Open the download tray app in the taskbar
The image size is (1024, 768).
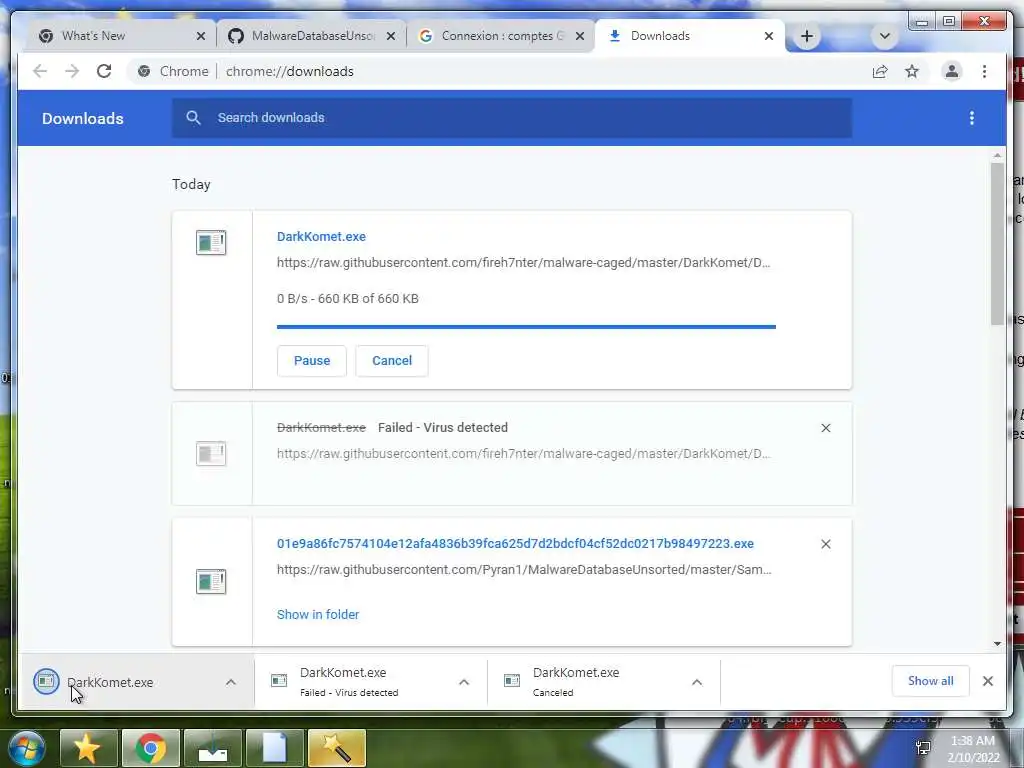[213, 748]
